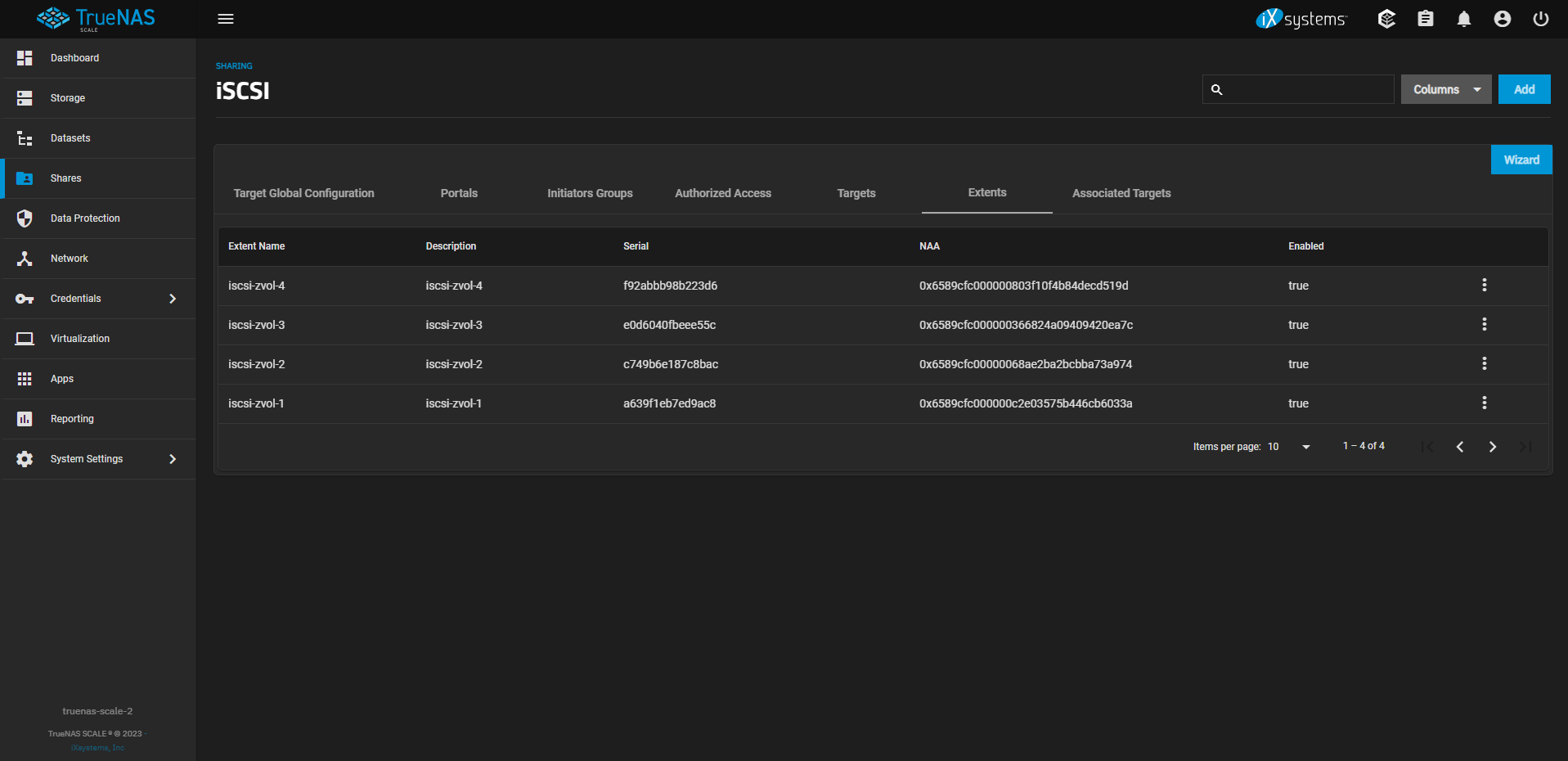Click the Add button
Viewport: 1568px width, 761px height.
(x=1524, y=90)
